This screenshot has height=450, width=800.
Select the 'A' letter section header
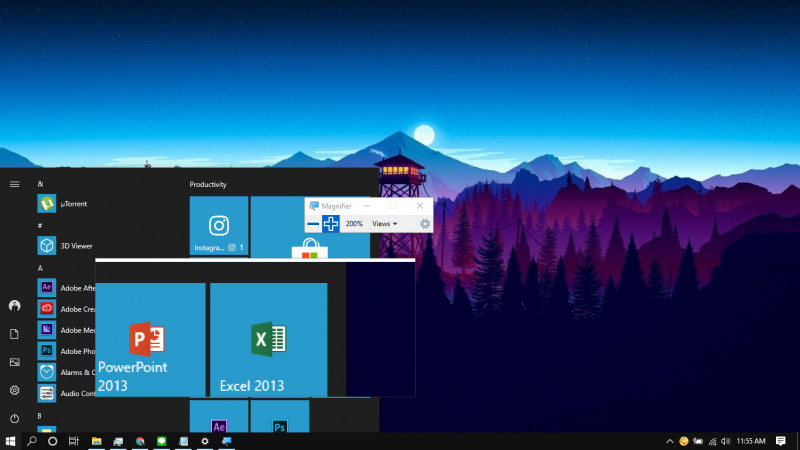pyautogui.click(x=40, y=268)
